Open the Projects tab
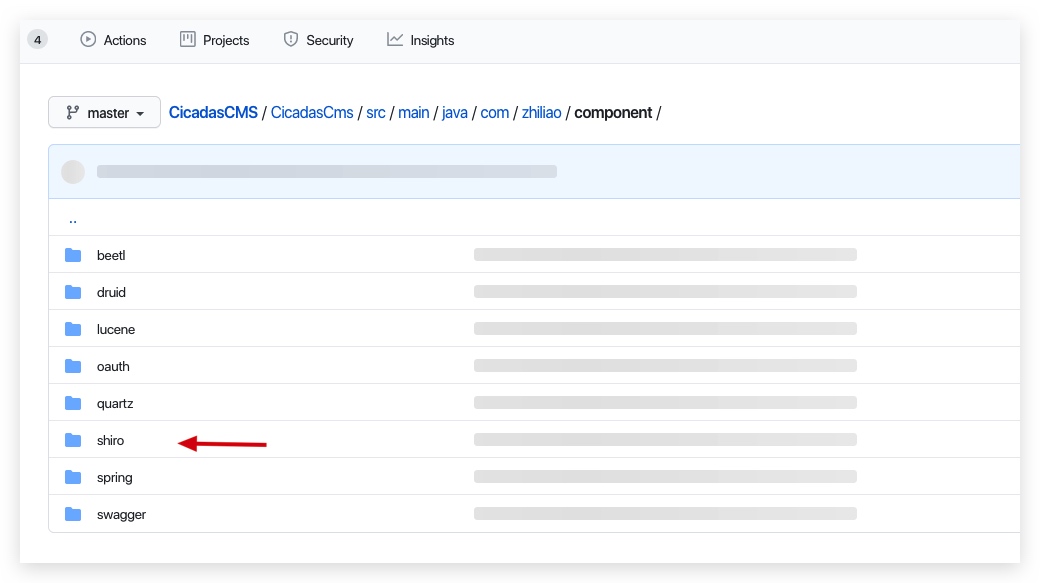1040x583 pixels. 214,40
